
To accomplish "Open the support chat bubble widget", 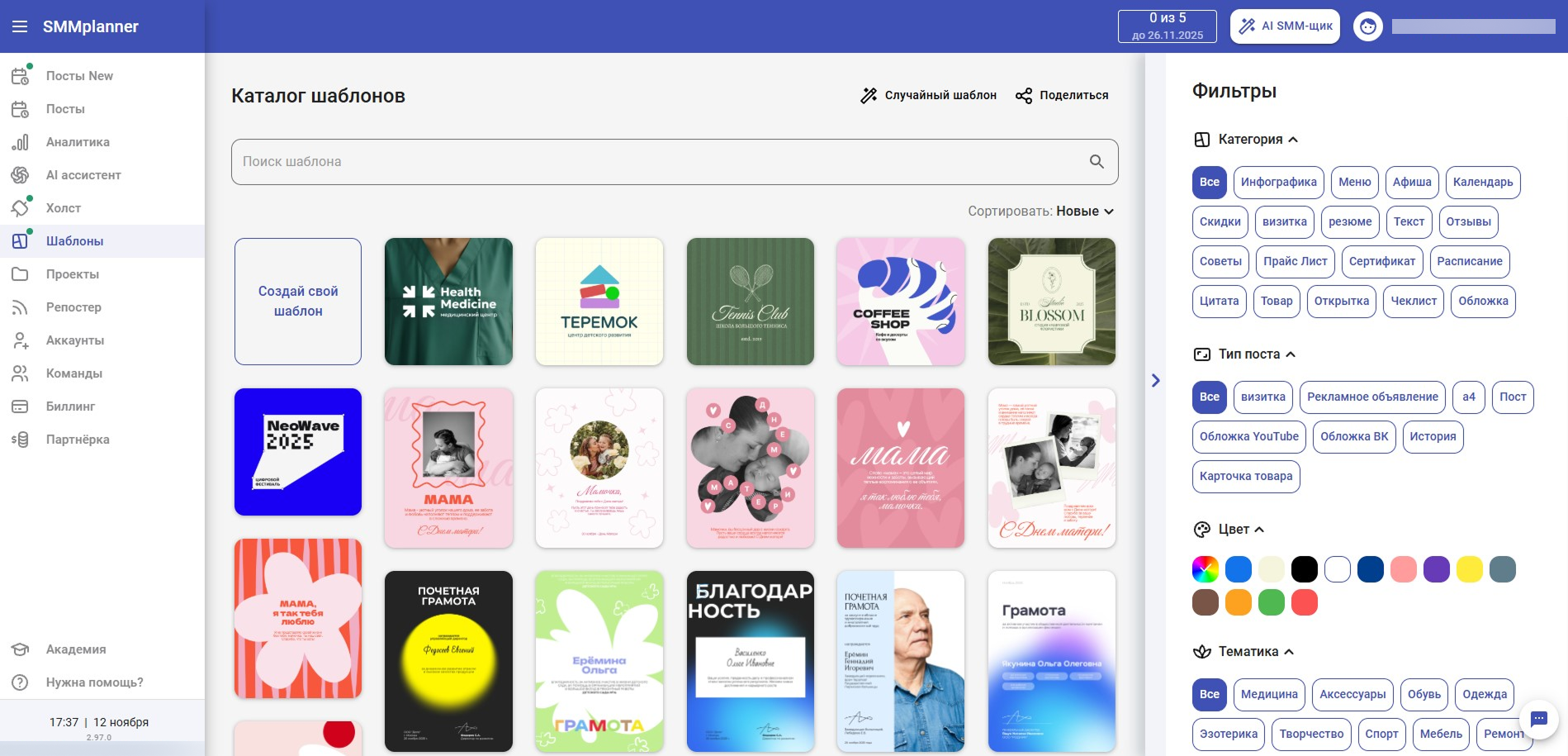I will point(1539,719).
